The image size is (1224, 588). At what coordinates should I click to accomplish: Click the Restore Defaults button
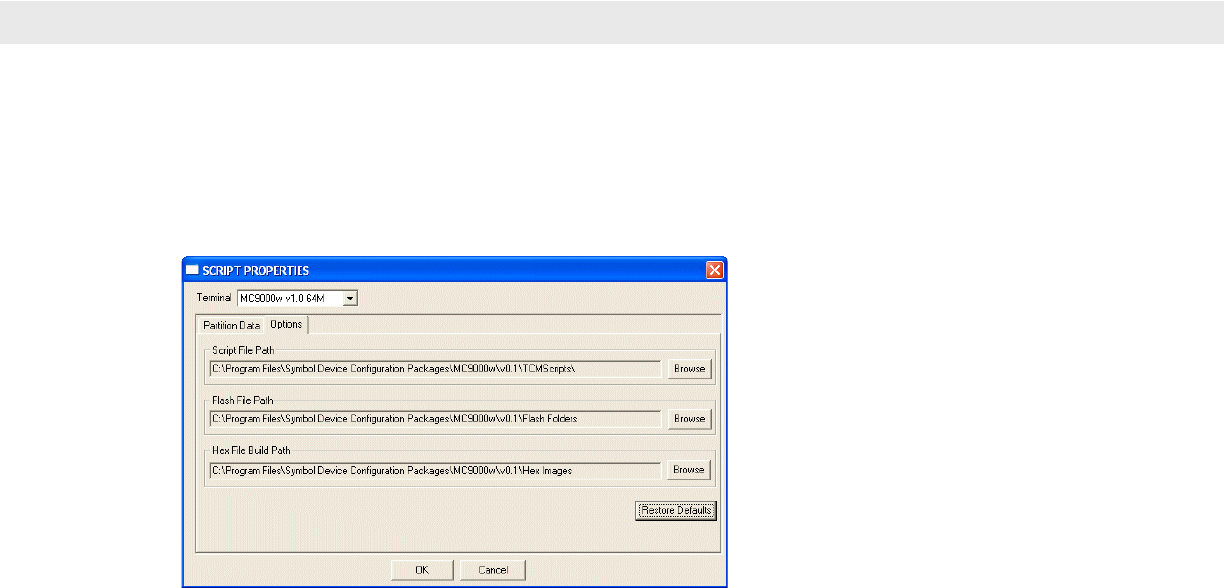[676, 510]
